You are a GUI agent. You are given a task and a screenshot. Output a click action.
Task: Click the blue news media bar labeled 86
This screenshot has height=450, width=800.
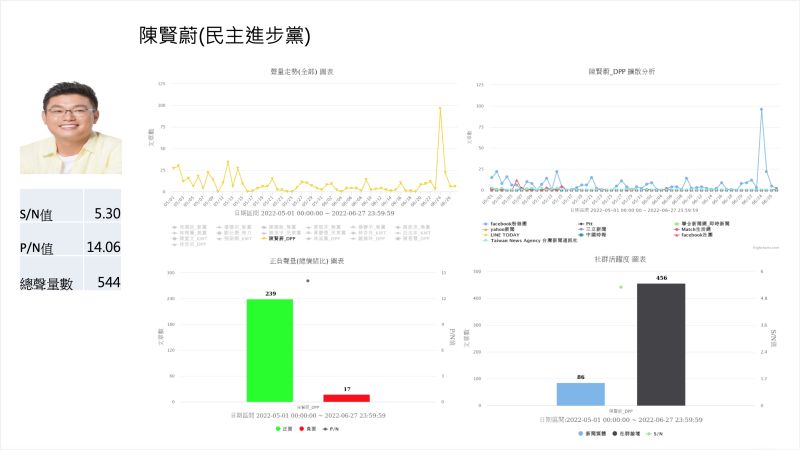(580, 394)
